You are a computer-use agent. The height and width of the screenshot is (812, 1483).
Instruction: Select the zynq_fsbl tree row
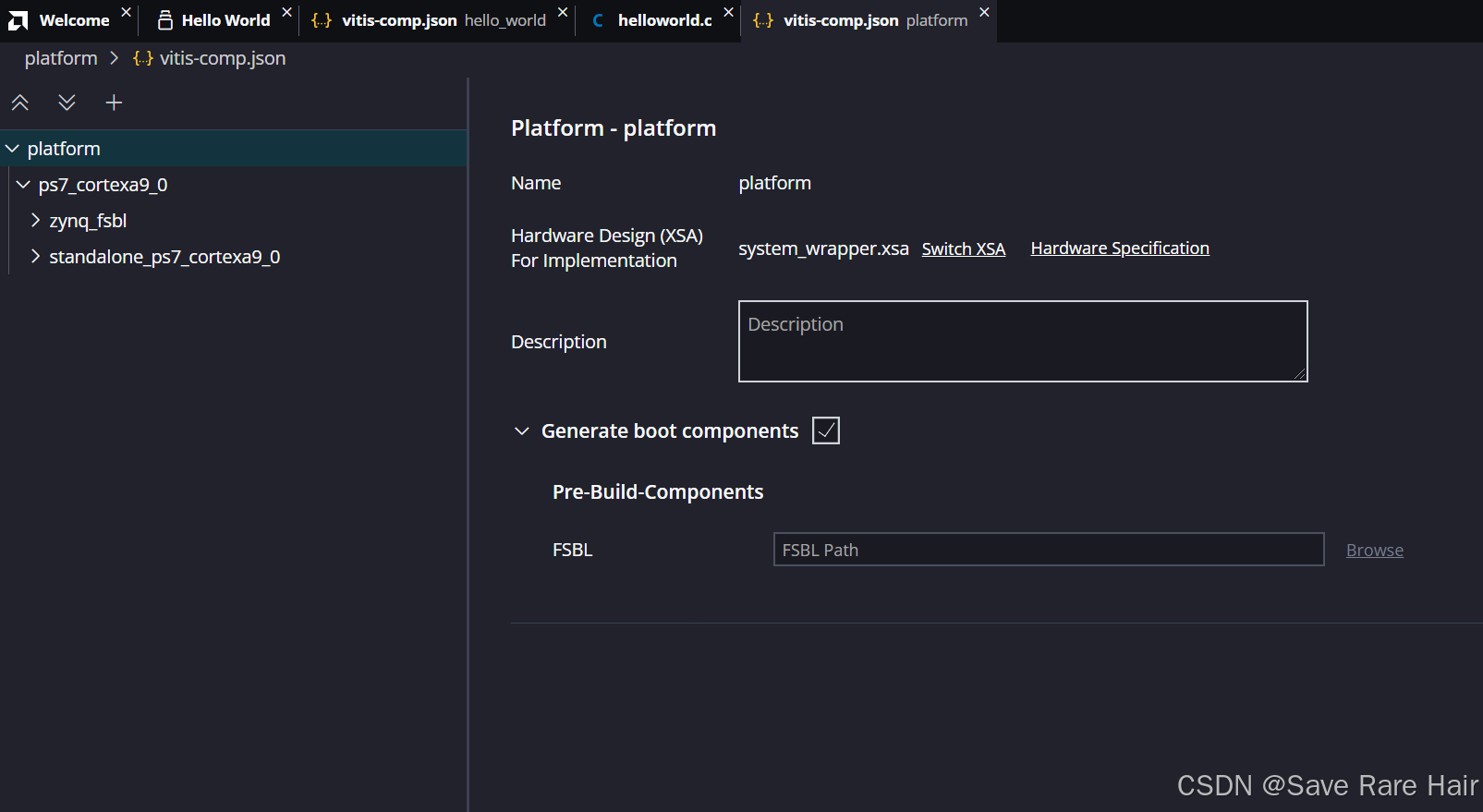[x=234, y=221]
